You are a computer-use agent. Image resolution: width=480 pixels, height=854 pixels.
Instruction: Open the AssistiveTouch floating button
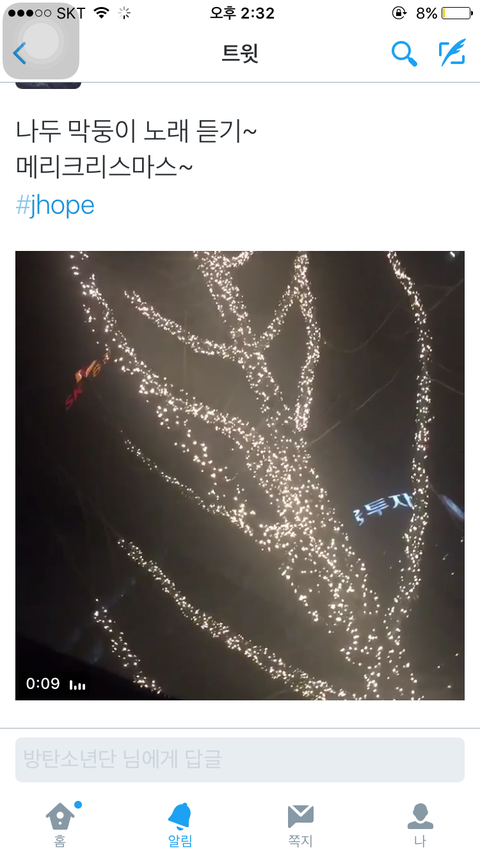pos(41,41)
